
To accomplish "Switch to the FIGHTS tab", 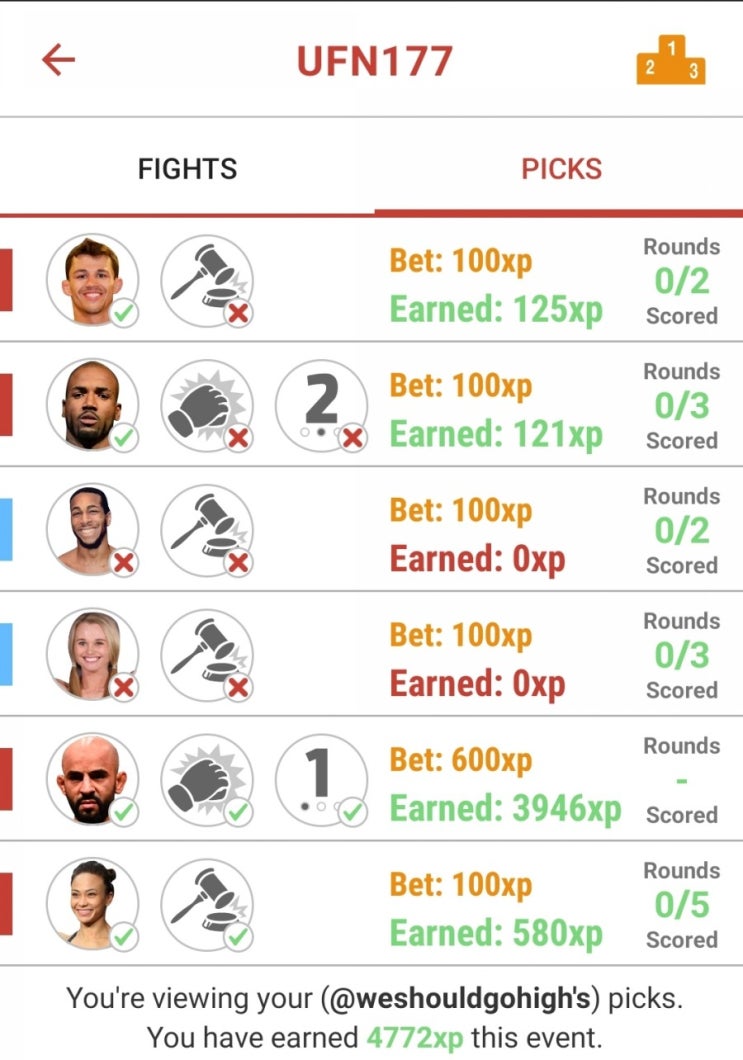I will point(187,169).
